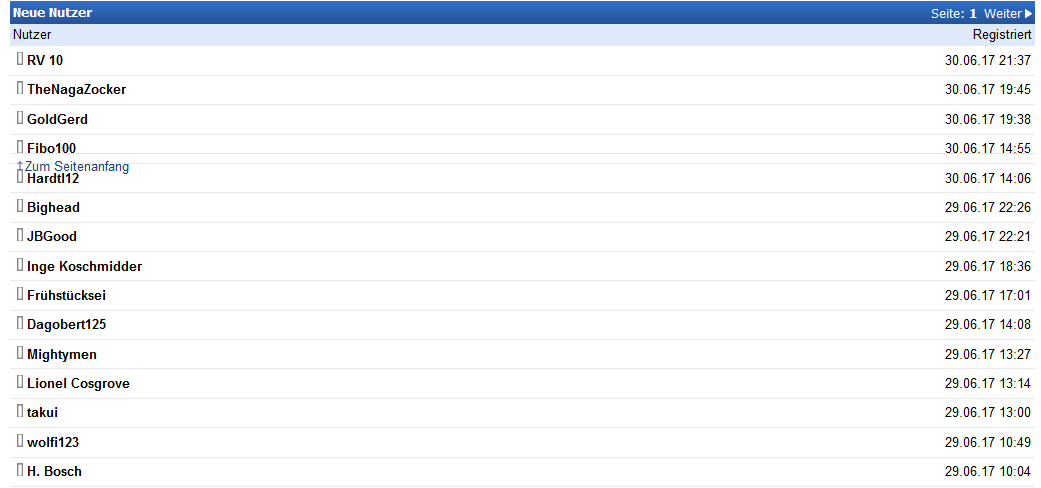Screen dimensions: 1041x488
Task: Open profile of JBGood
Action: point(52,236)
